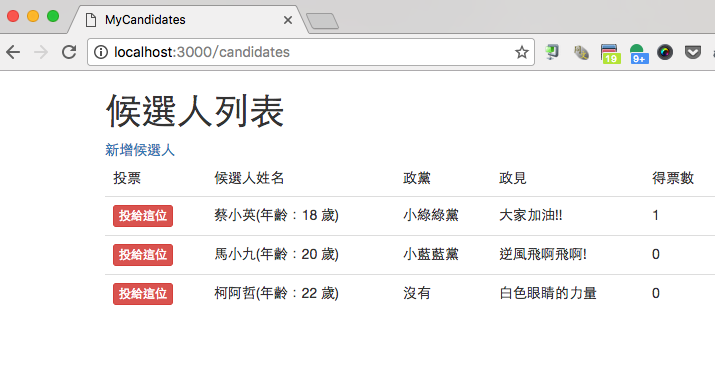Vote for 柯阿哲 with 投給這位 button
715x371 pixels.
[x=143, y=294]
